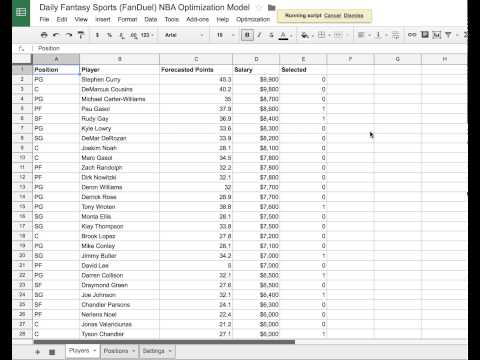
Task: Toggle strikethrough formatting
Action: pyautogui.click(x=271, y=35)
